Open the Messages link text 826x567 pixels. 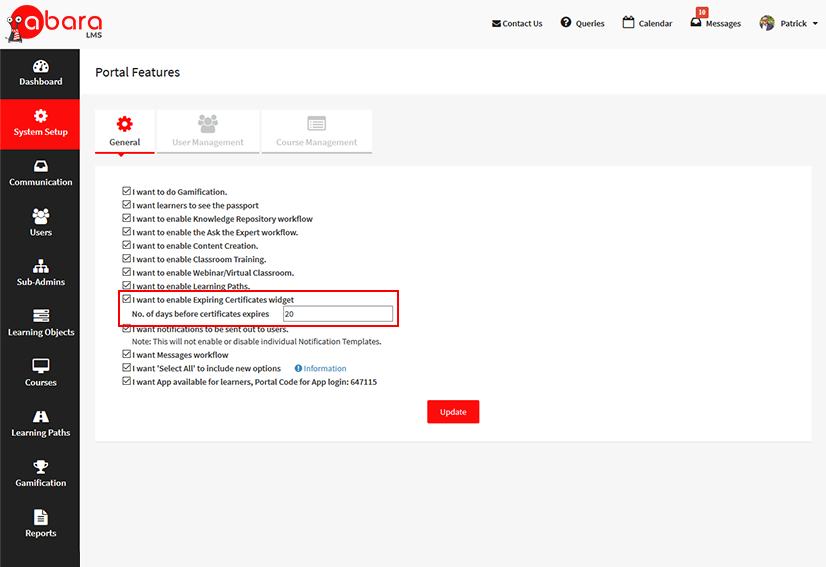[x=723, y=24]
